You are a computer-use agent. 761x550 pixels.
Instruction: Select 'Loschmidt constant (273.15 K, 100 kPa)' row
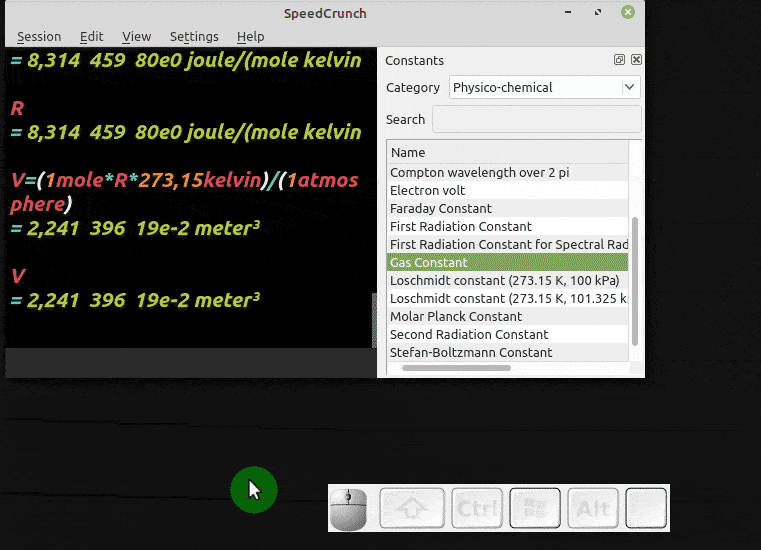(508, 281)
